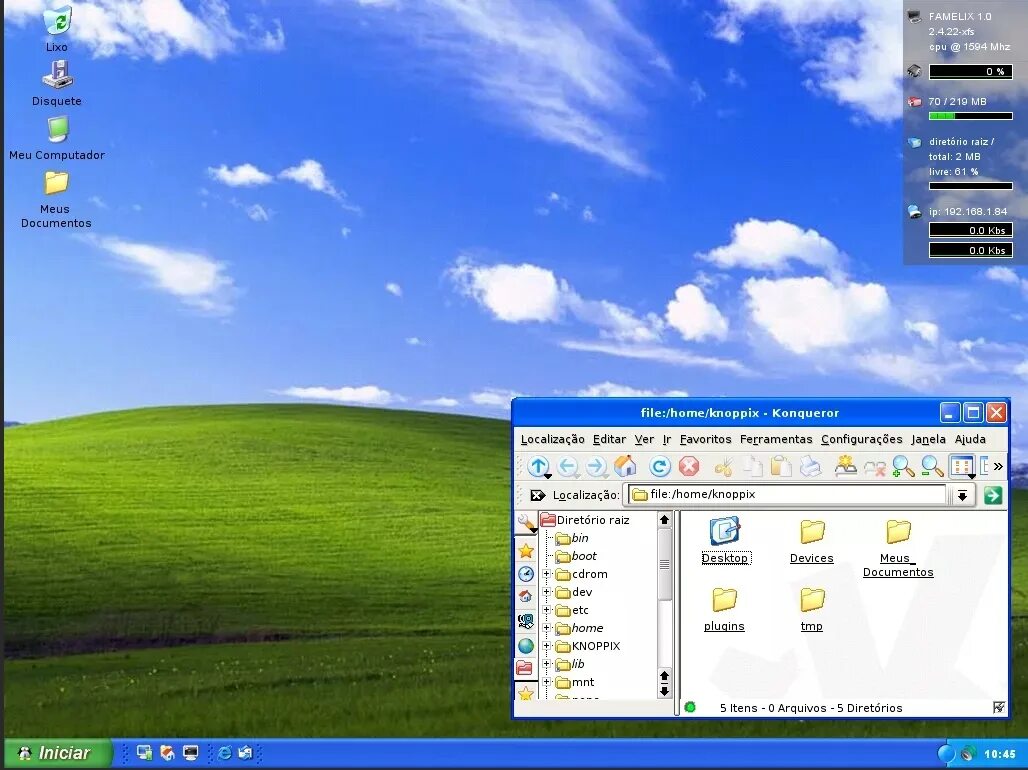Show more toolbar buttons via chevron
The width and height of the screenshot is (1028, 770).
click(x=998, y=466)
